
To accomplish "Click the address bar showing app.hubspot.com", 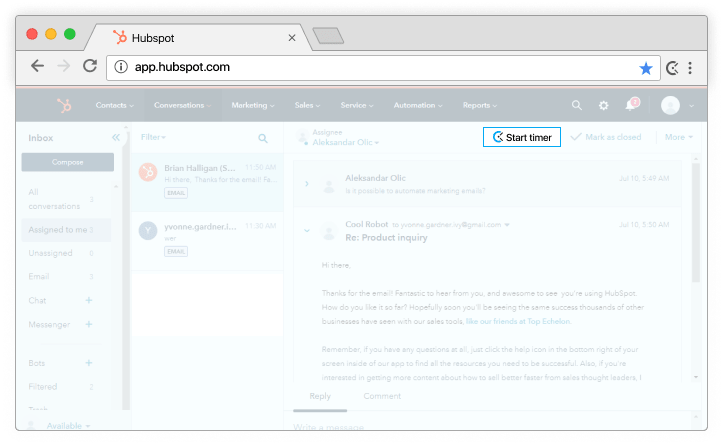I will click(383, 68).
